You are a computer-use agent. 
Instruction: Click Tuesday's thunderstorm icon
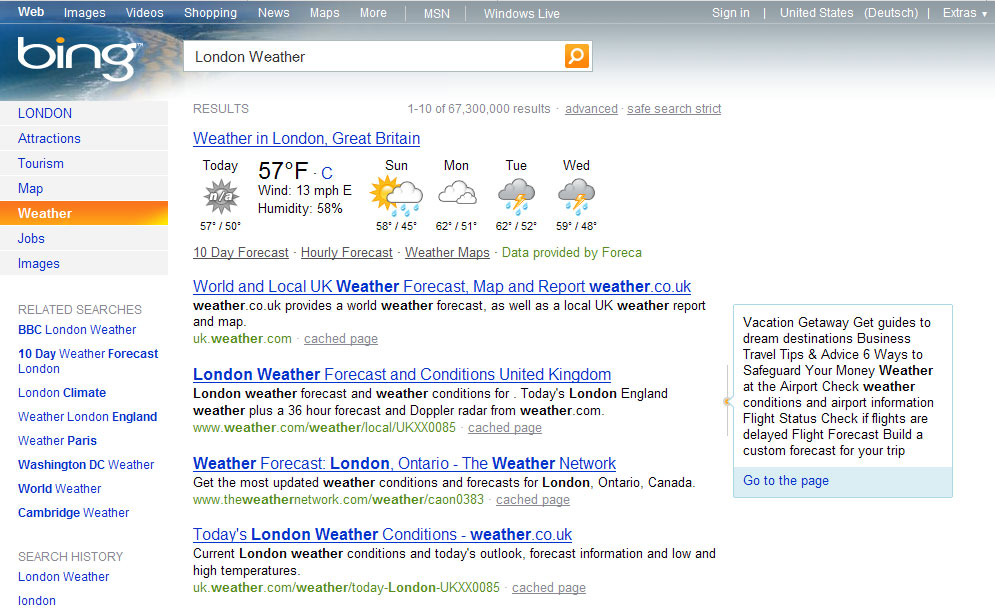pos(516,196)
